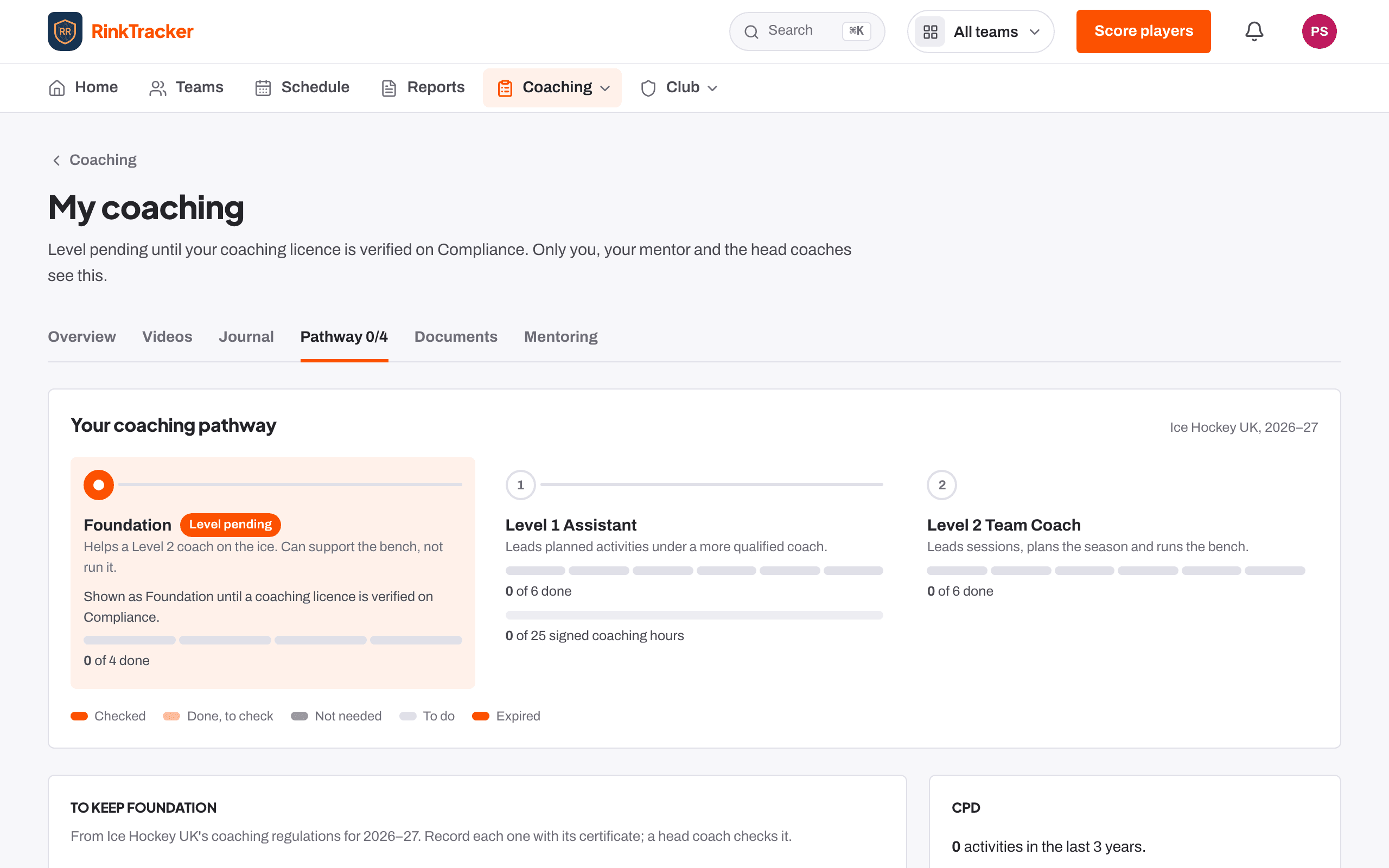
Task: Click the Coaching clipboard icon
Action: point(505,88)
